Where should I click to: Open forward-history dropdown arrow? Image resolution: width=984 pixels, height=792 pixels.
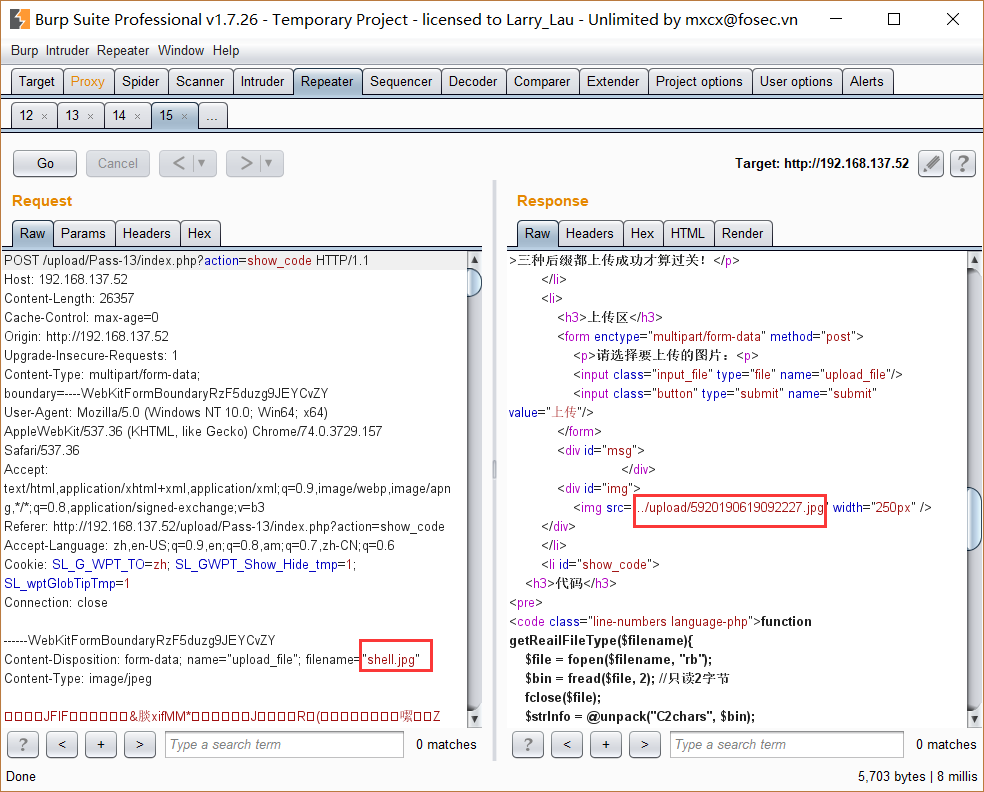tap(269, 164)
